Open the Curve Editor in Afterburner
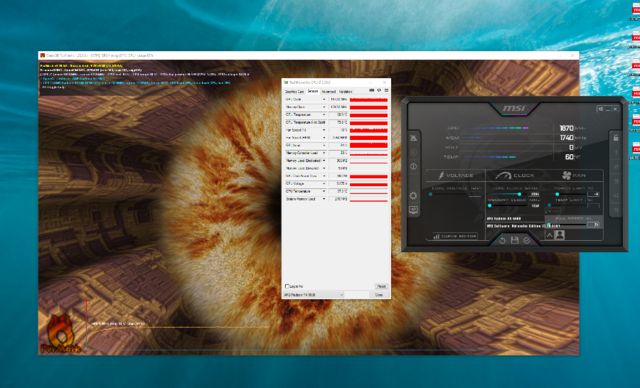 click(x=455, y=237)
